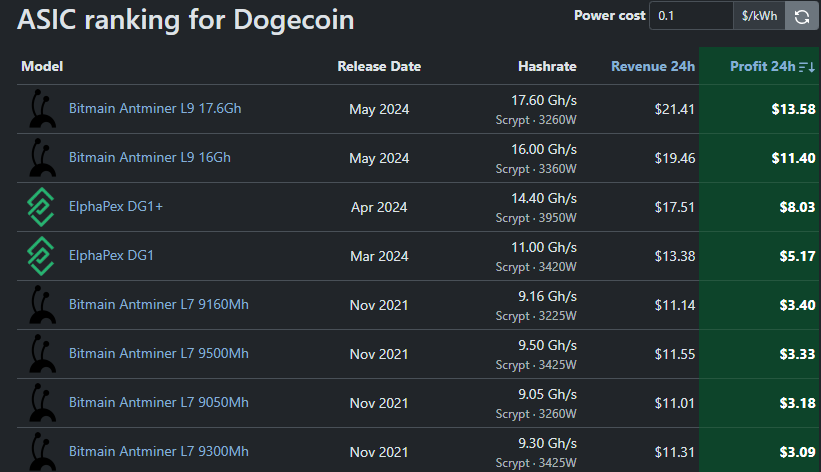
Task: Click the $11.01 revenue value
Action: (674, 403)
